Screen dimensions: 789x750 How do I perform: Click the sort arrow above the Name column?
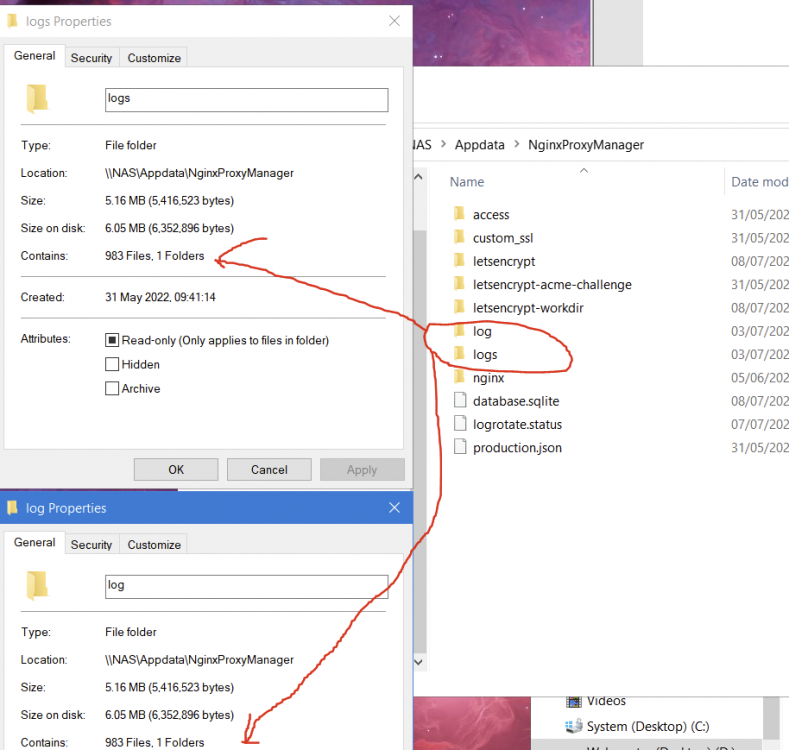point(584,171)
